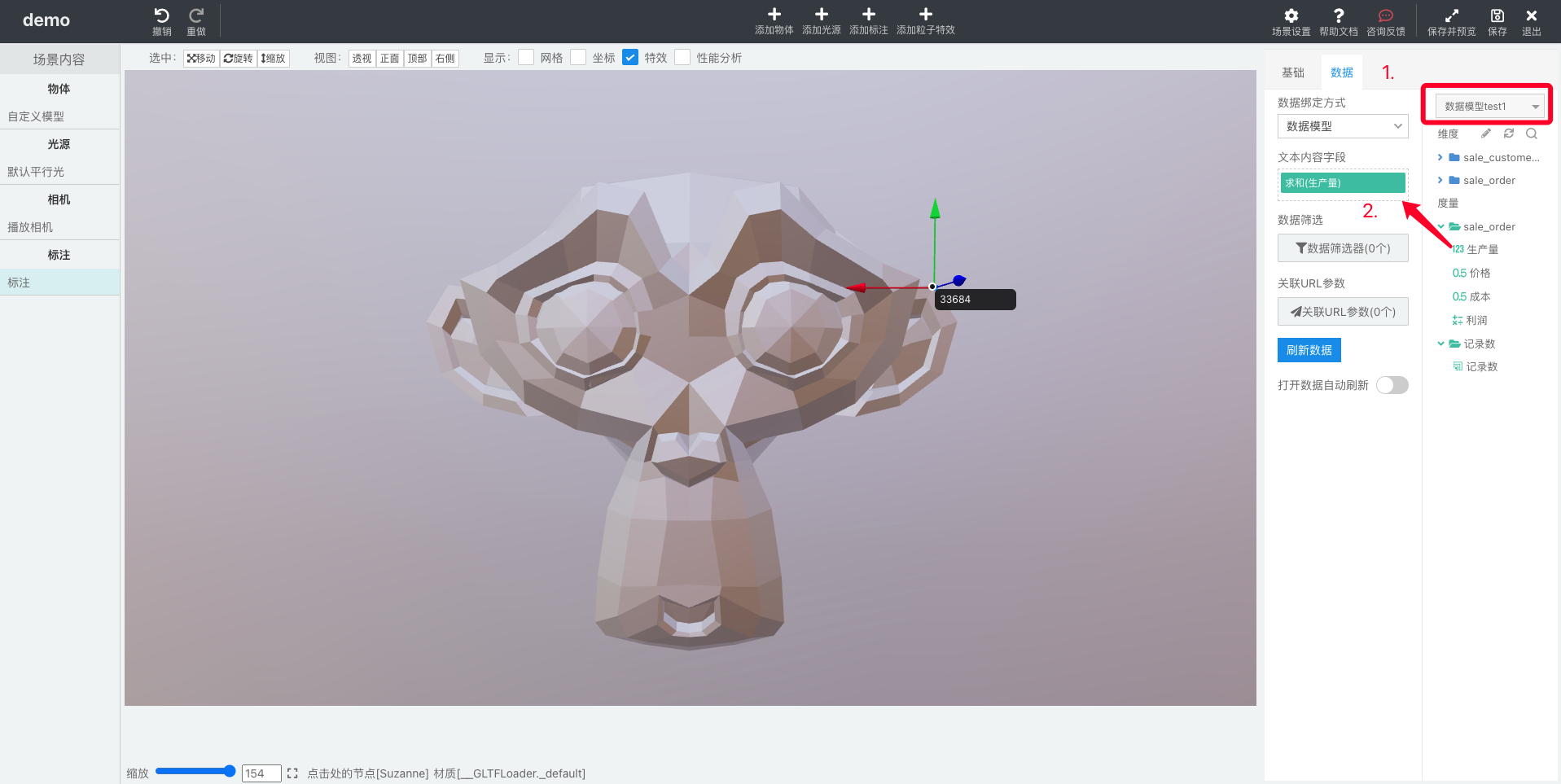Viewport: 1561px width, 784px height.
Task: Open 帮助文档 question mark icon
Action: tap(1339, 15)
